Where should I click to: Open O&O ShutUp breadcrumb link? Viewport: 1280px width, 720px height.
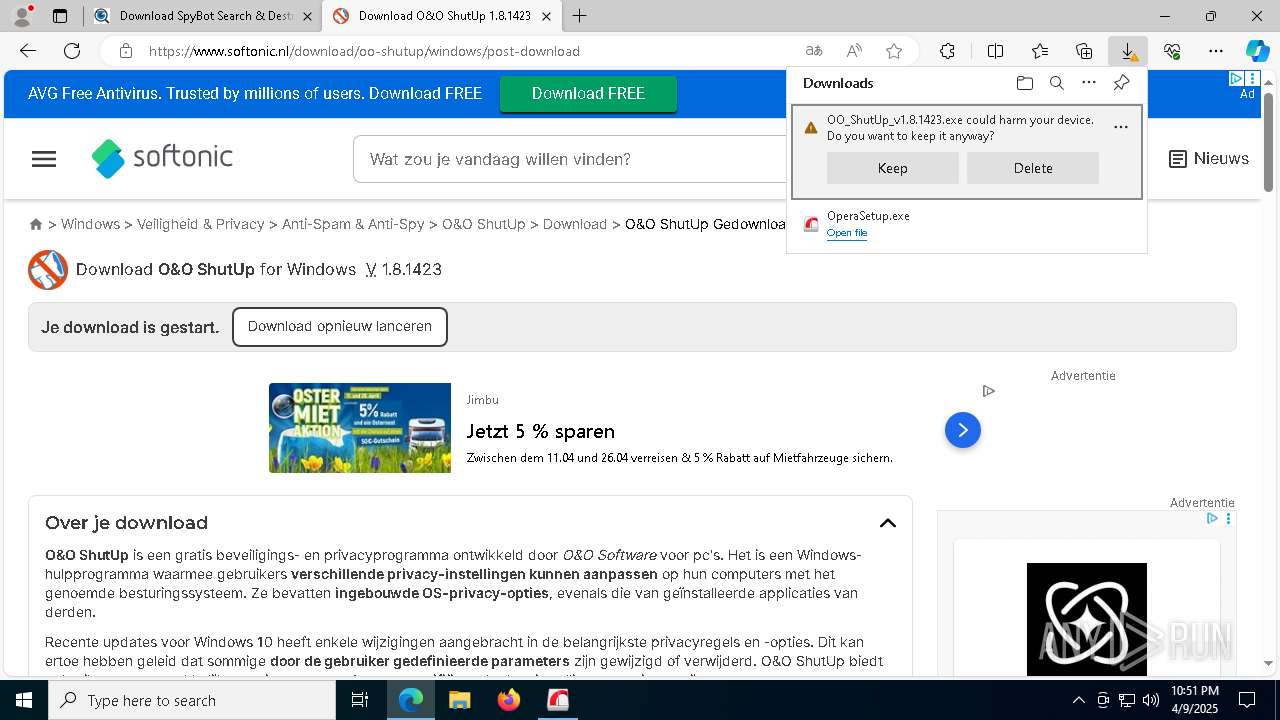(x=484, y=224)
